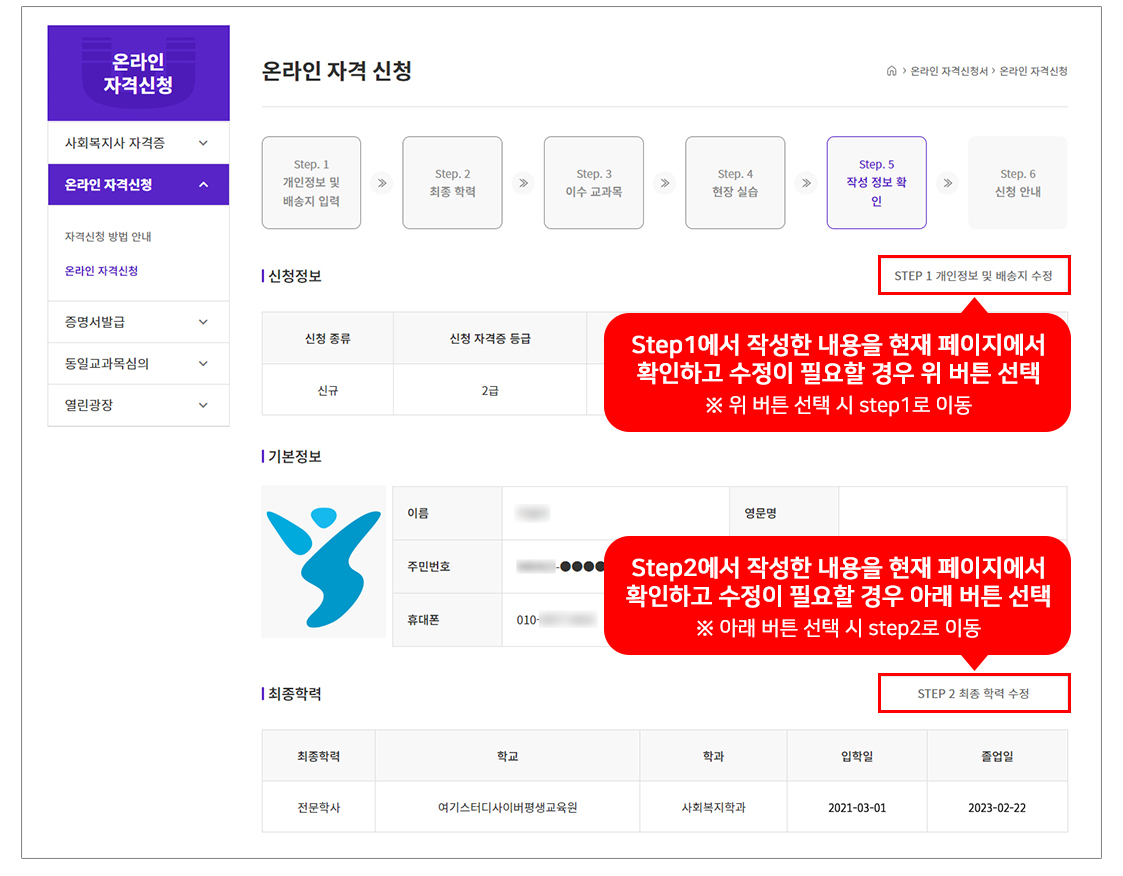Click 온라인 자격신청서 breadcrumb link
This screenshot has height=876, width=1123.
click(x=948, y=72)
